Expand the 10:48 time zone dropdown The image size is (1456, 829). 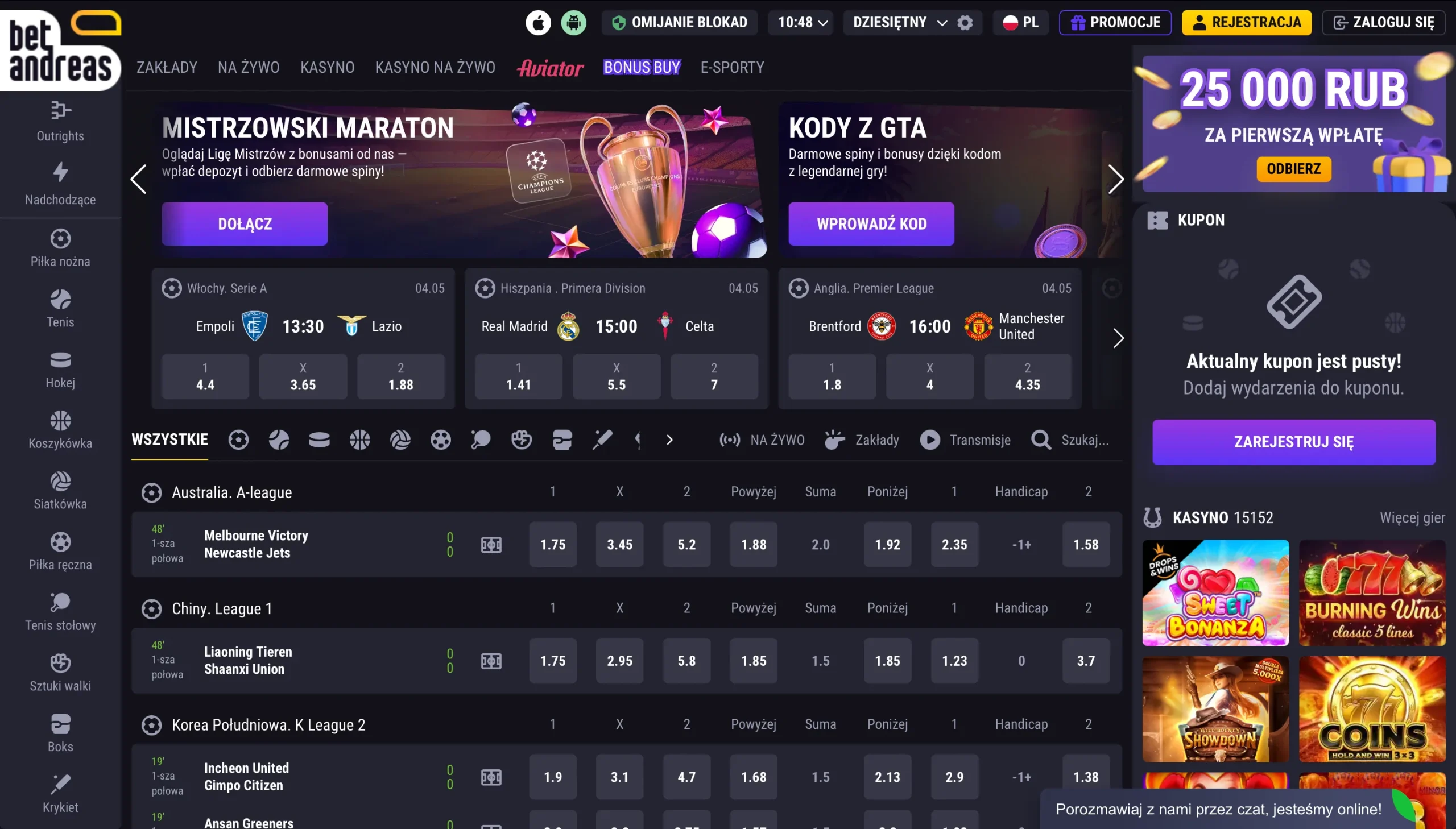[x=801, y=23]
